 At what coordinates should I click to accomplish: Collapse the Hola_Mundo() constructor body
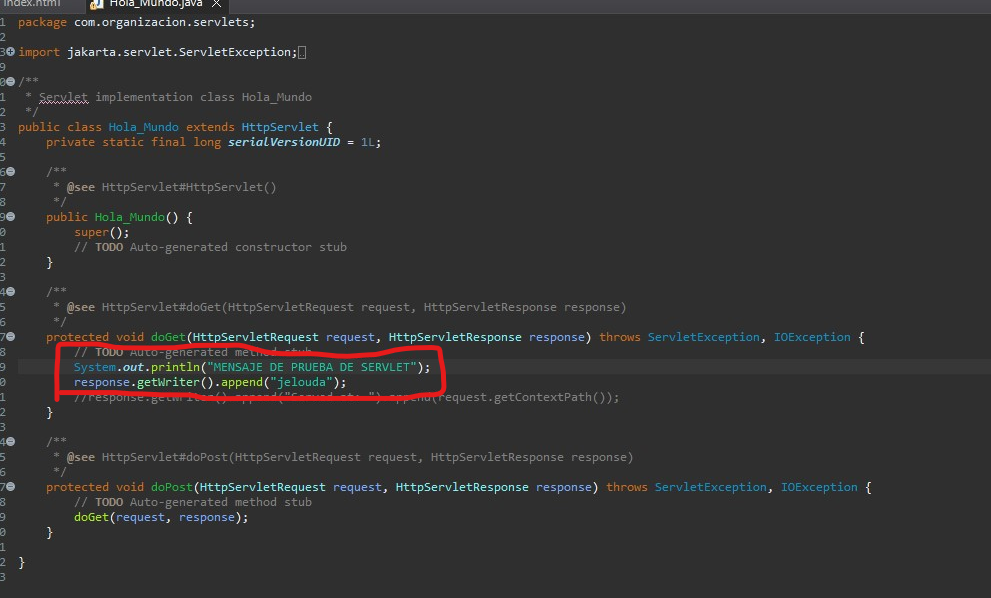(10, 217)
